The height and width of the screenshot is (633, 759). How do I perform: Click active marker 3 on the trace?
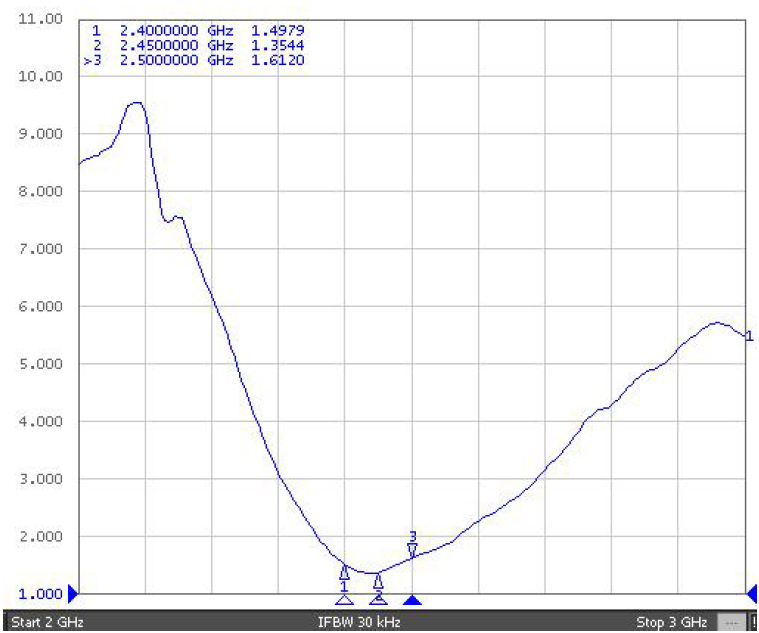(x=412, y=550)
